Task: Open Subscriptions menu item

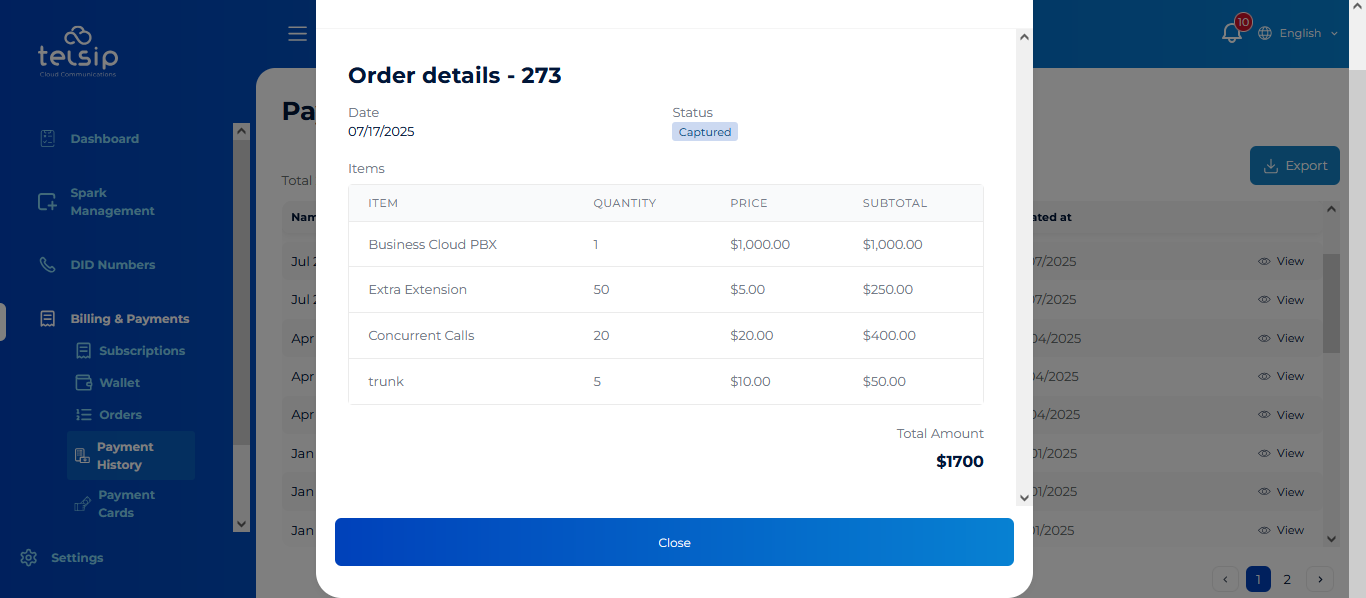Action: tap(141, 351)
